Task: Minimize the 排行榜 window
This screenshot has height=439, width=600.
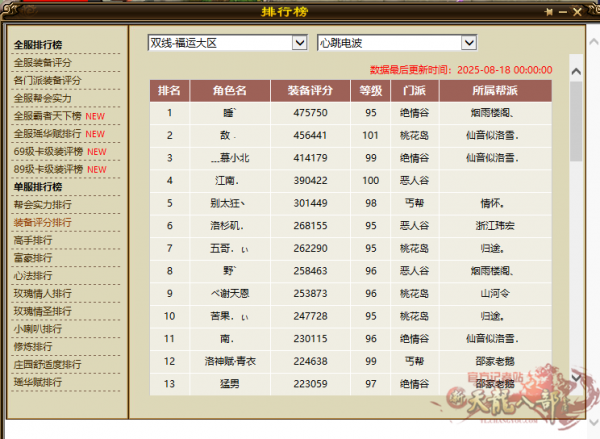Action: coord(562,12)
